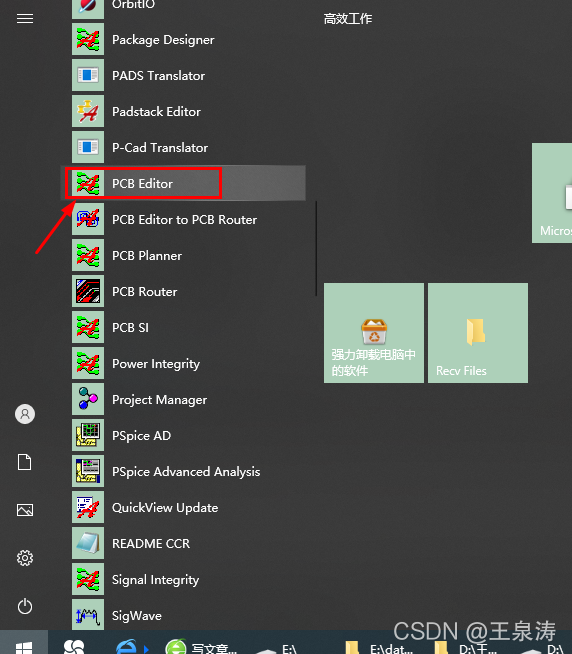Select the PCB Editor label
This screenshot has height=654, width=572.
click(x=142, y=184)
